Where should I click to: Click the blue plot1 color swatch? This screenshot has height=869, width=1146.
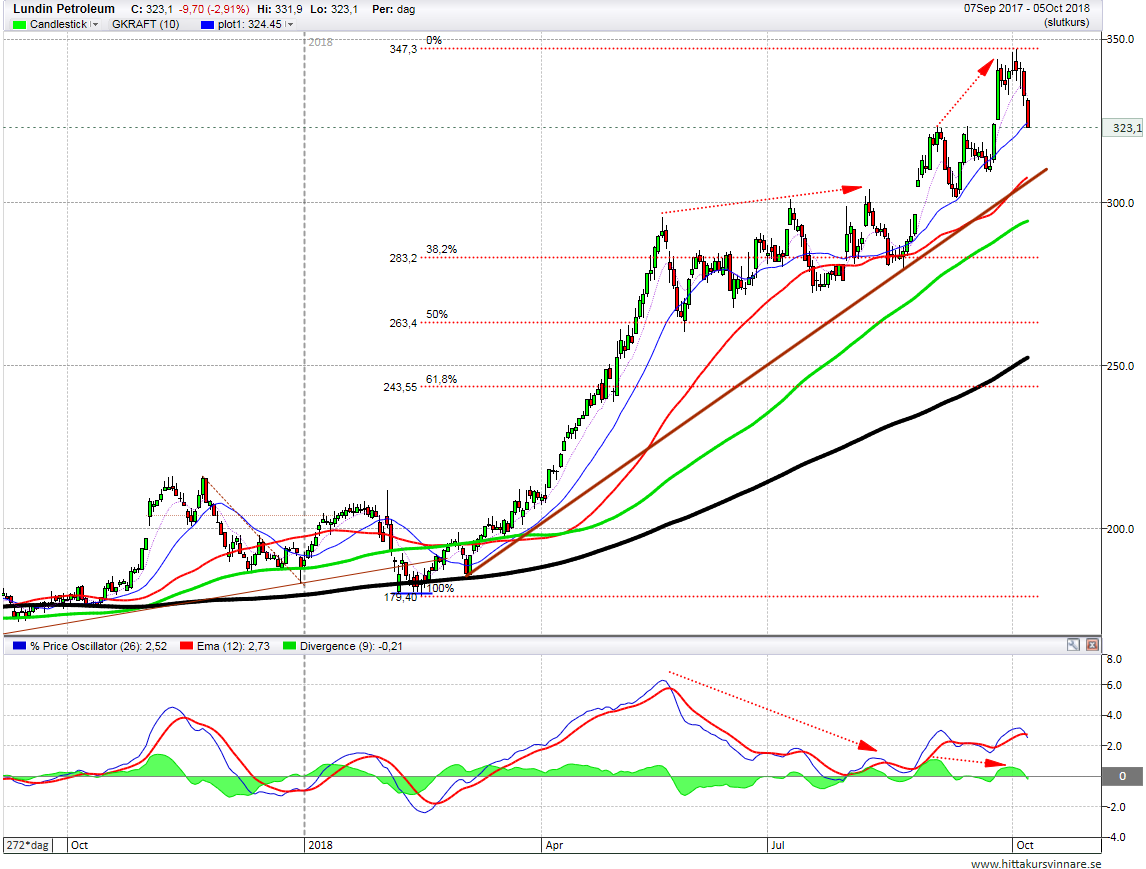point(207,24)
